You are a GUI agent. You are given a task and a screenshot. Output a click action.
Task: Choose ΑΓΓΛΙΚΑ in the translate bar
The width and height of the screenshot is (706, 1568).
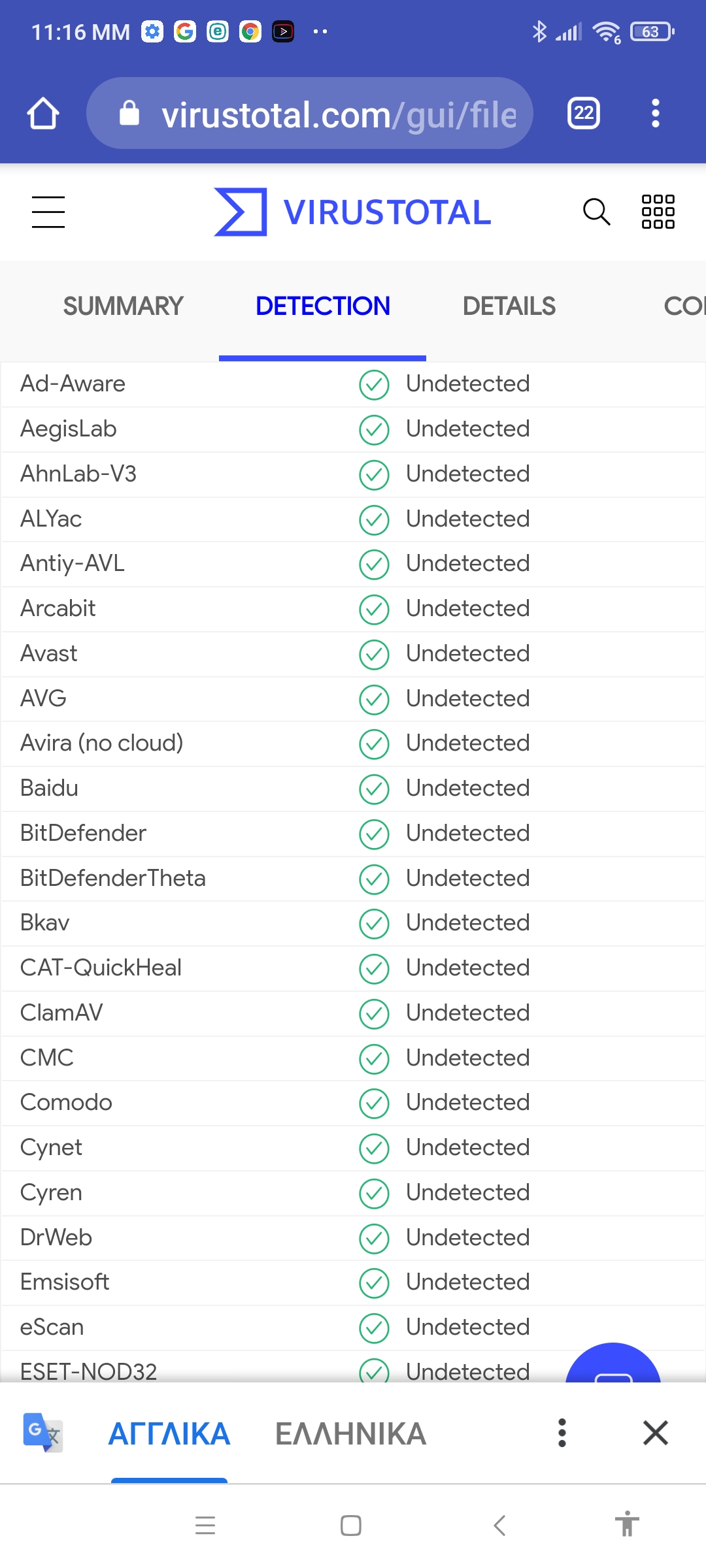(169, 1434)
